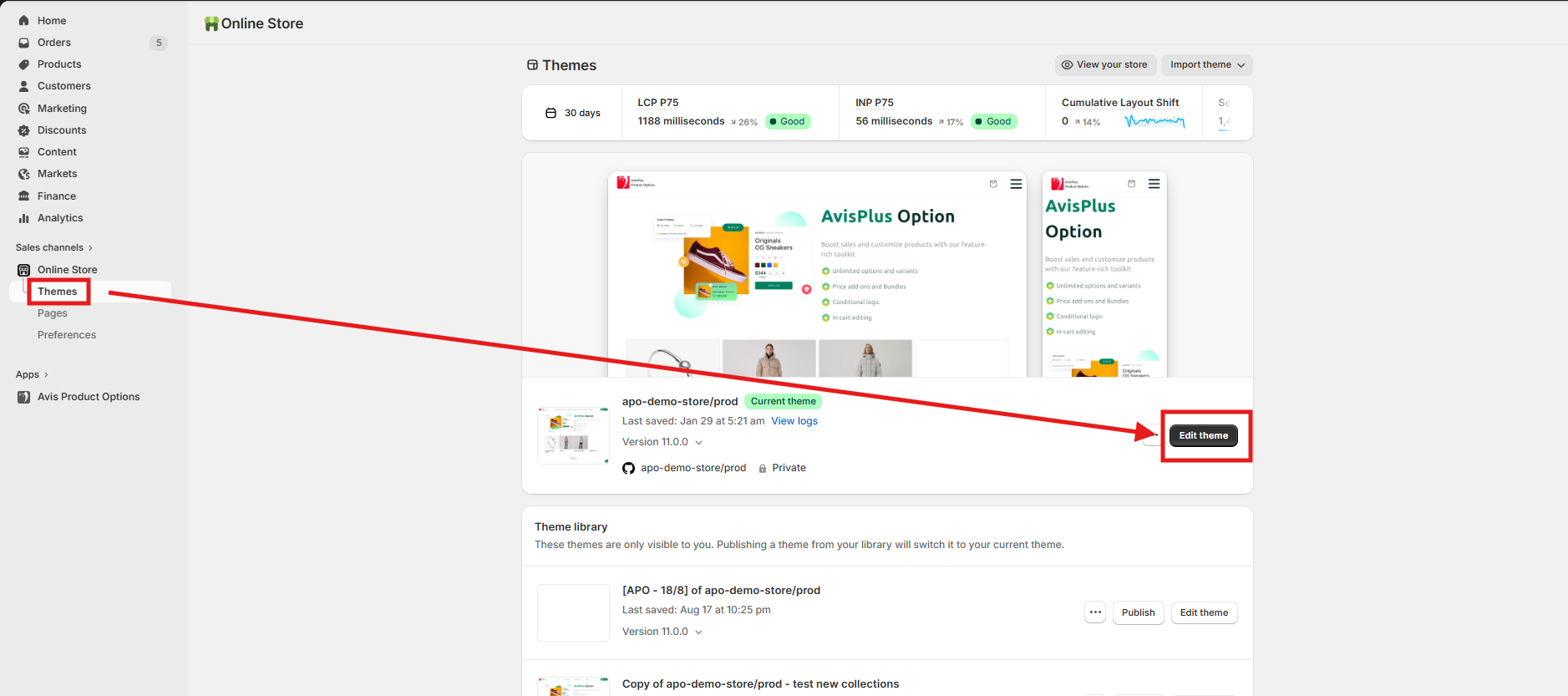Click the Analytics bar chart icon

23,218
